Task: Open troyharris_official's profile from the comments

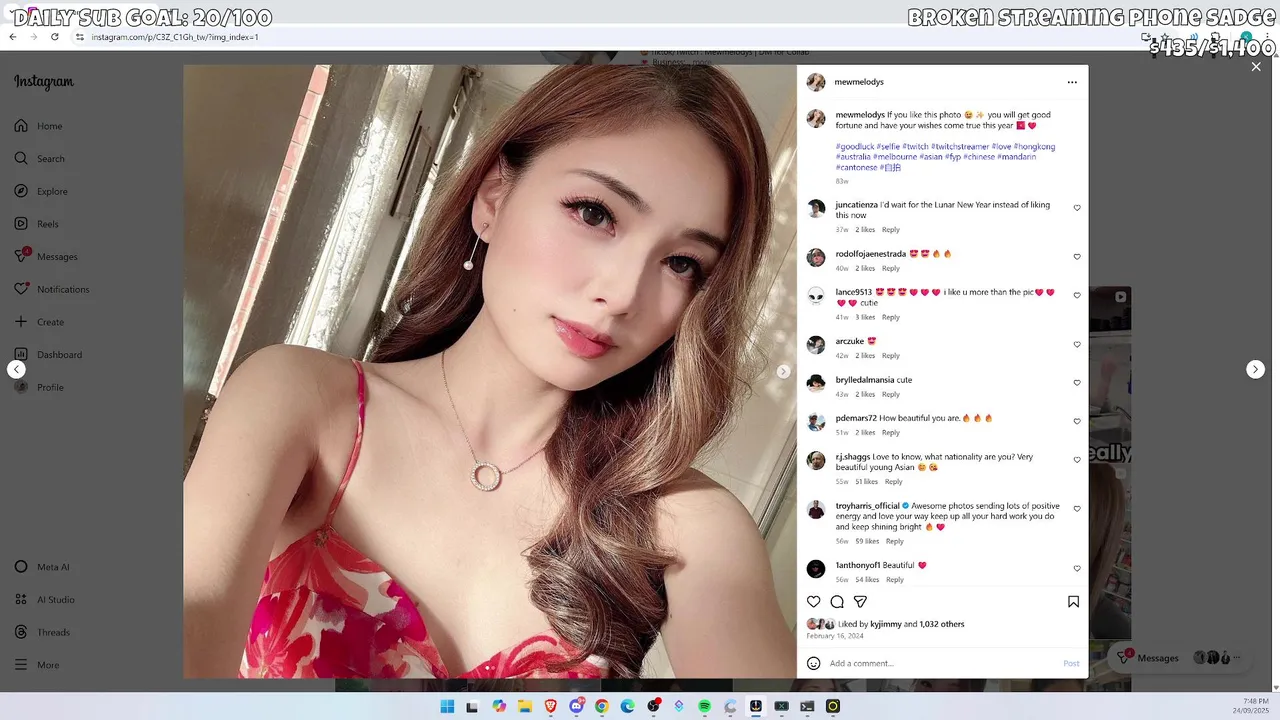Action: pos(868,506)
